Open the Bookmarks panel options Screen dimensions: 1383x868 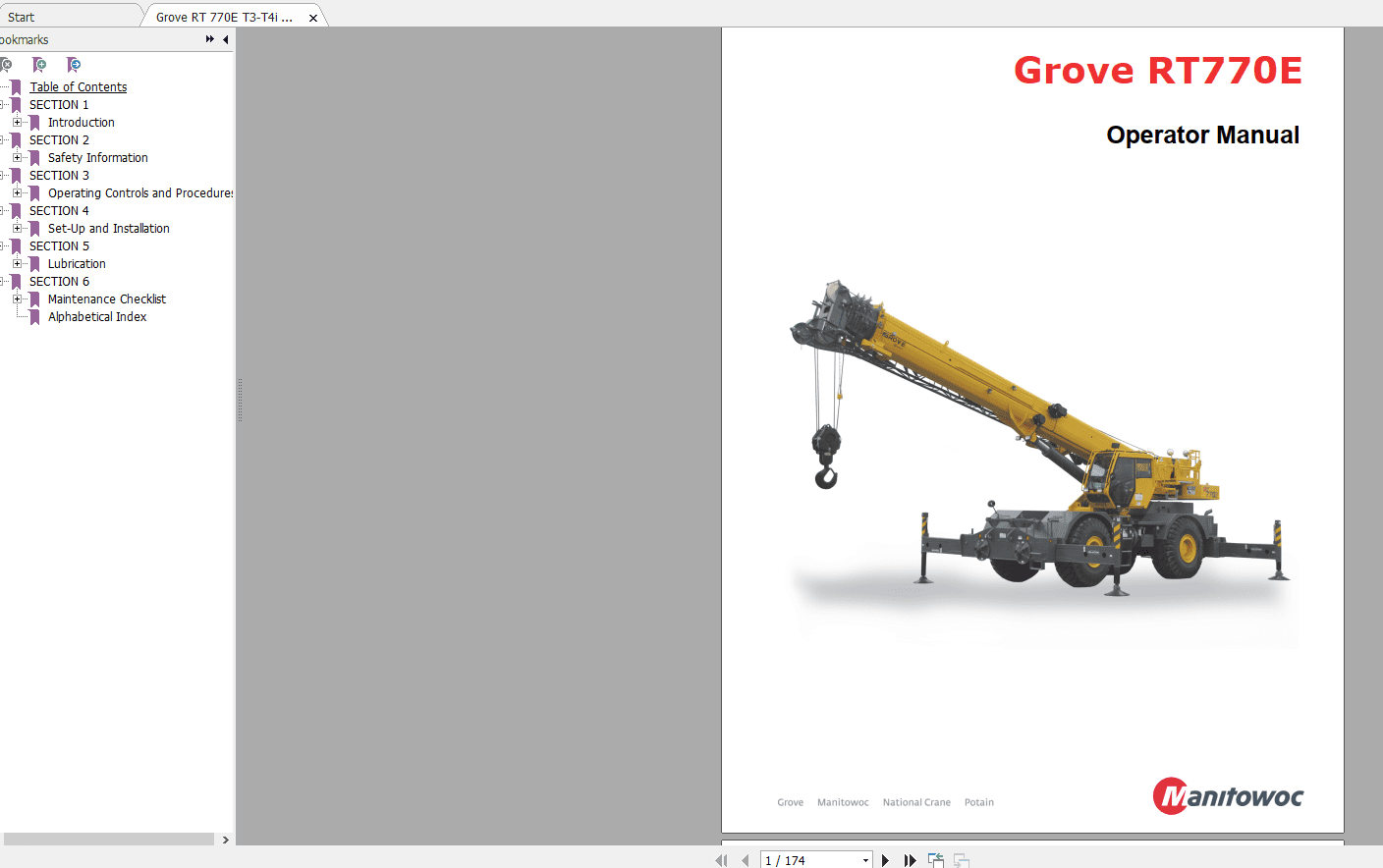tap(209, 39)
